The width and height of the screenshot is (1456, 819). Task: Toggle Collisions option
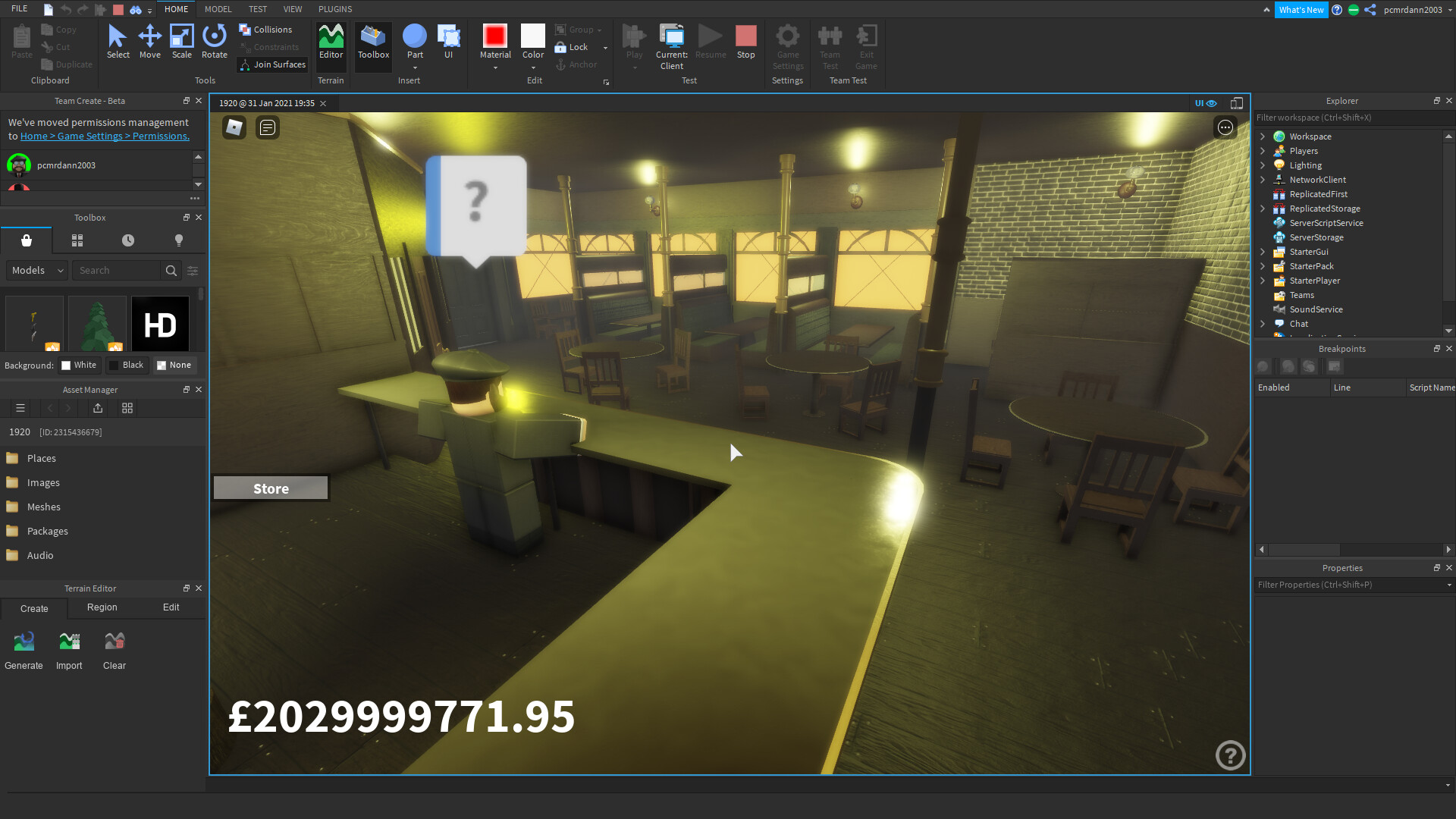[x=265, y=30]
